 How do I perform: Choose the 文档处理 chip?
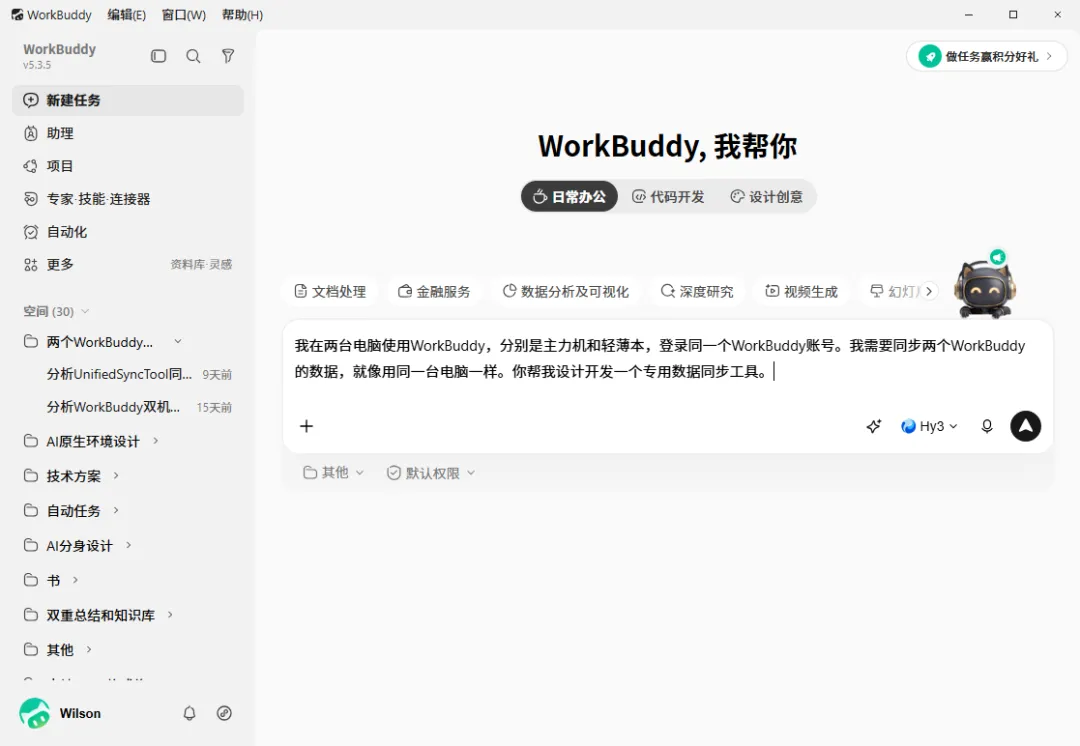330,291
